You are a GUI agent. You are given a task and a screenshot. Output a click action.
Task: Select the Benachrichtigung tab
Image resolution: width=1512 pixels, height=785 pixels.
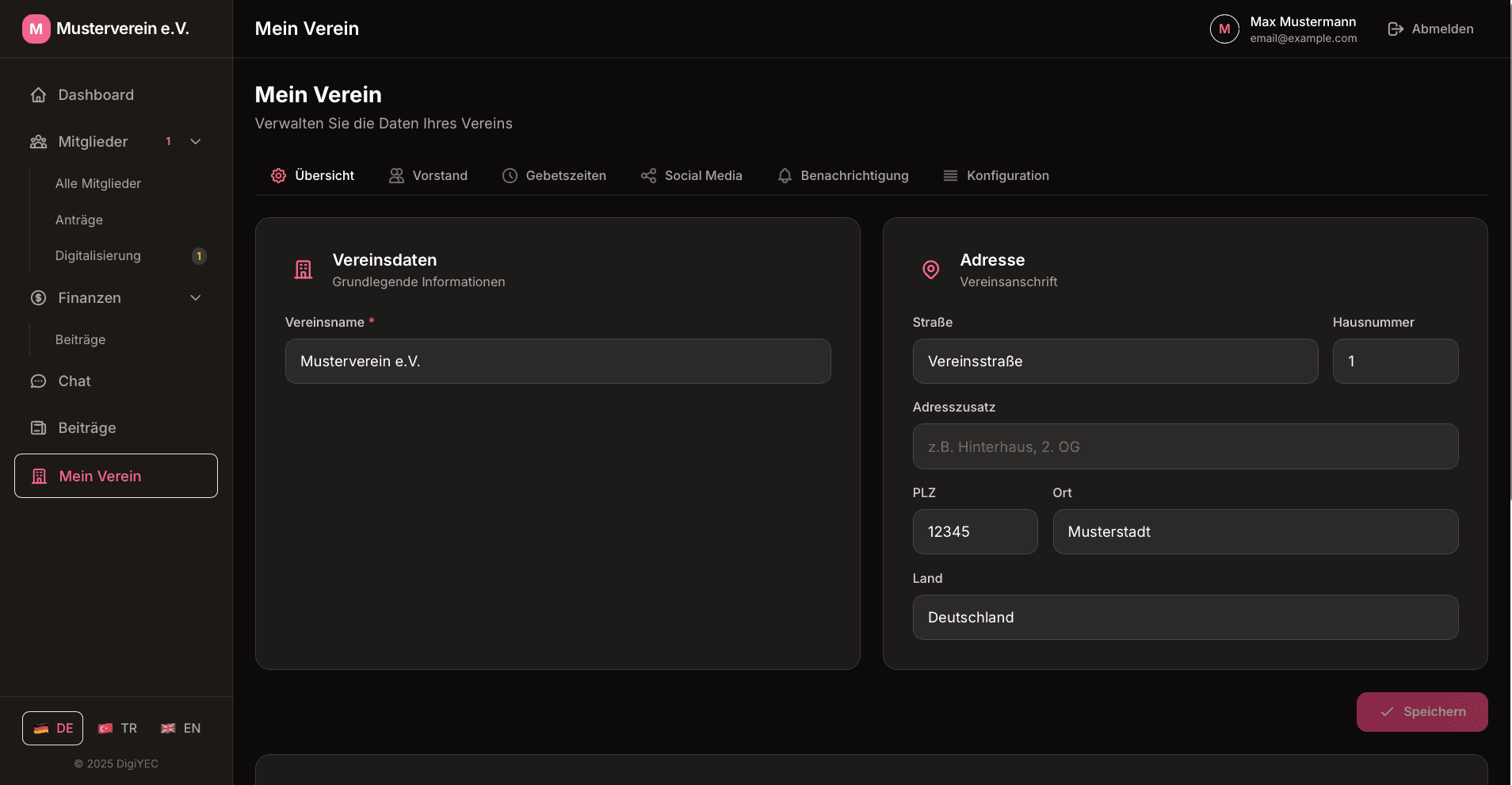pyautogui.click(x=842, y=176)
